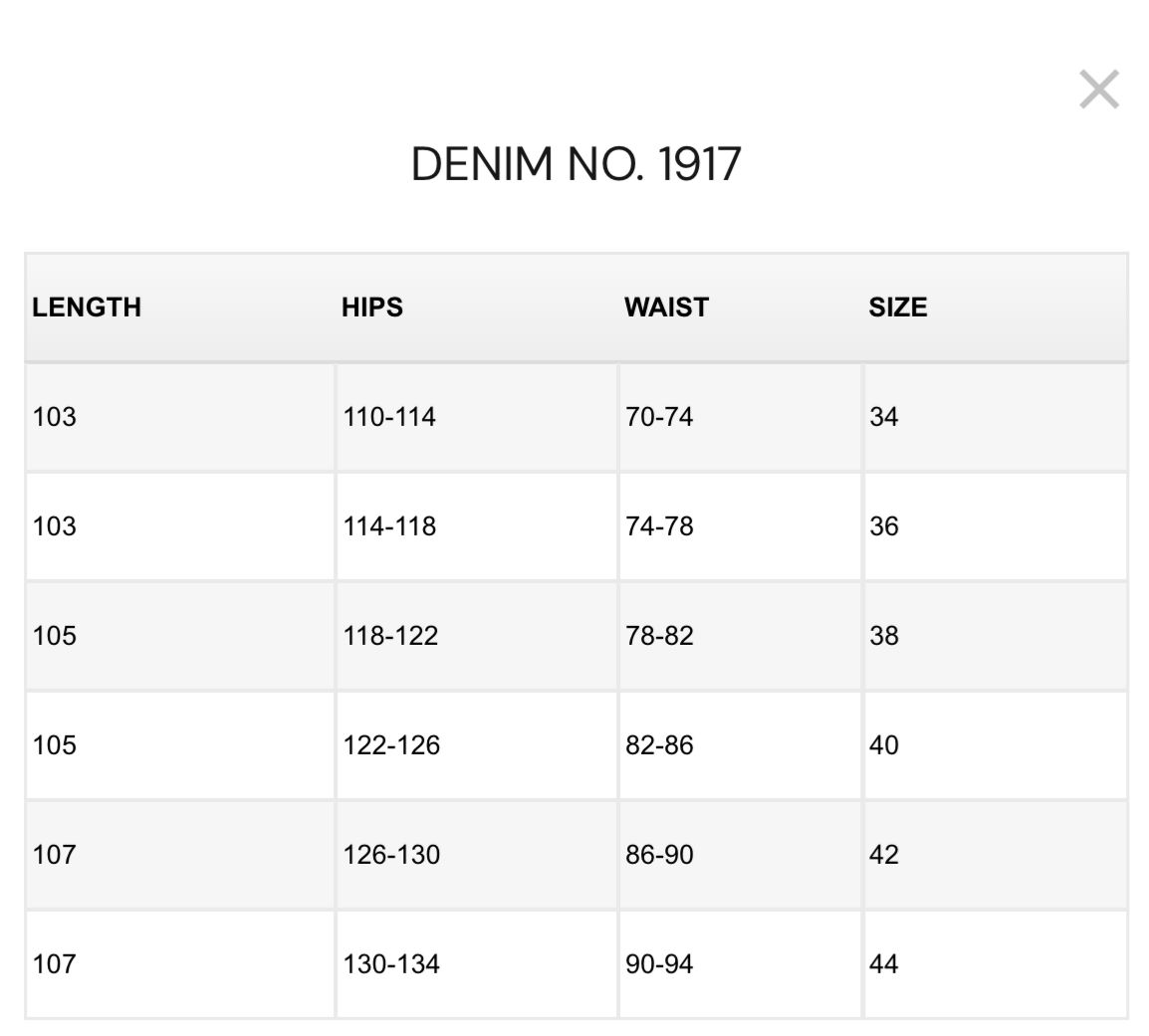This screenshot has height=1036, width=1149.
Task: Select the size 44 cell
Action: 884,964
